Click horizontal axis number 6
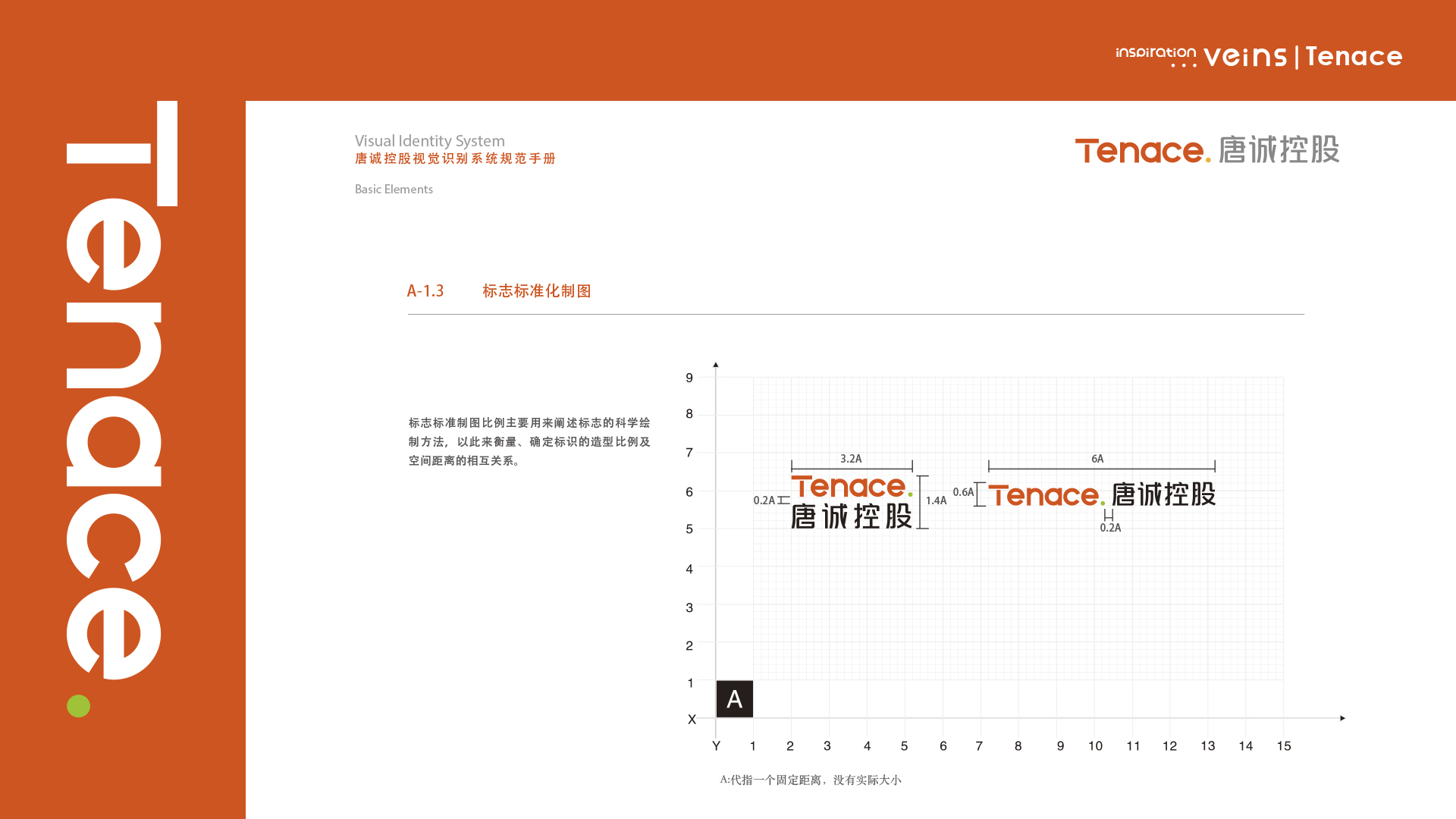Viewport: 1456px width, 819px height. coord(943,746)
